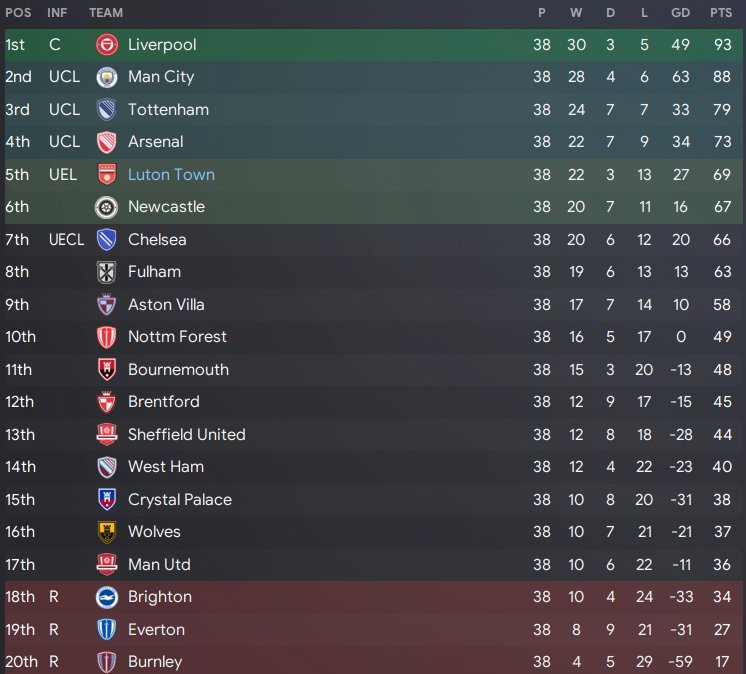Click the Tottenham crest icon
This screenshot has height=674, width=746.
pos(107,110)
